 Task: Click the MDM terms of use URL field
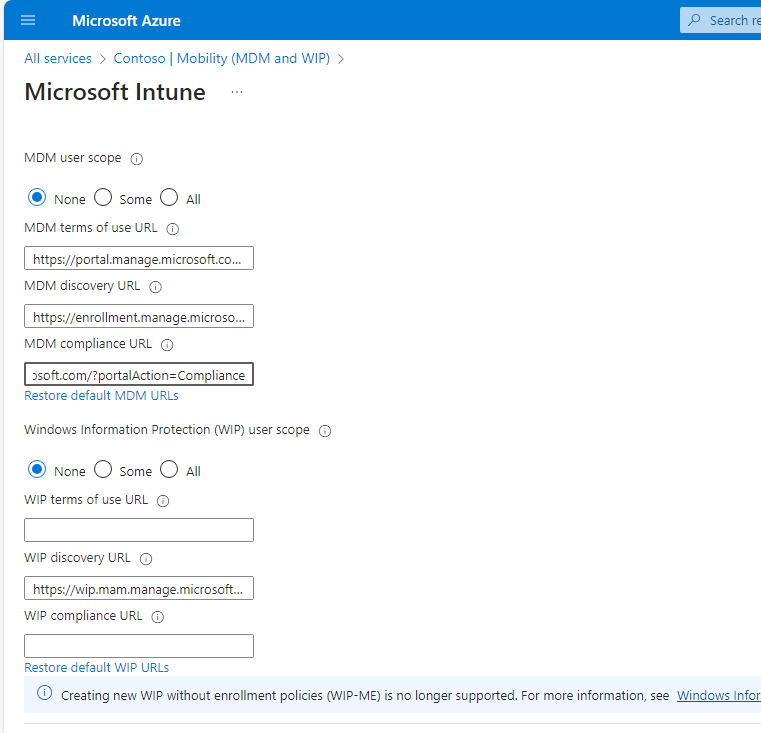click(139, 258)
